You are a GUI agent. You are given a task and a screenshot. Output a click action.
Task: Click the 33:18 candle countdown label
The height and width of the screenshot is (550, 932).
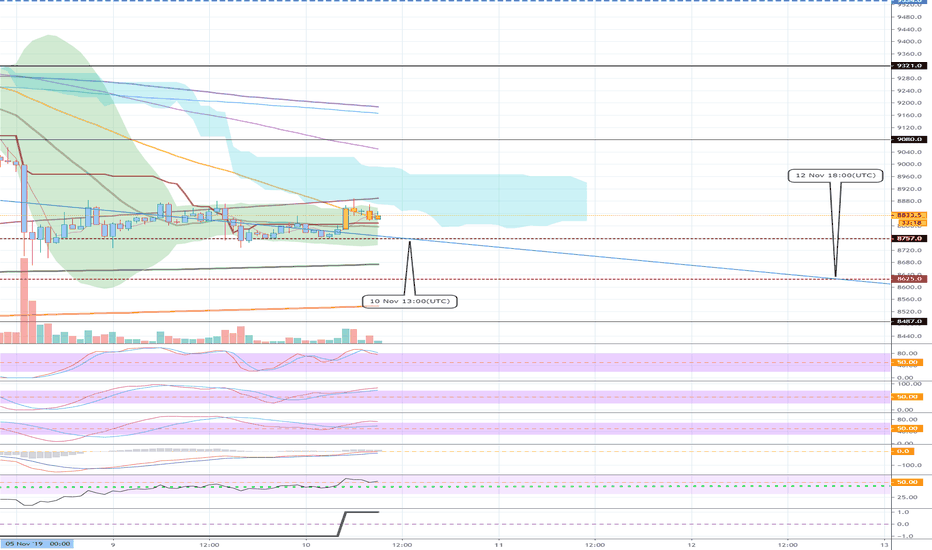(911, 223)
